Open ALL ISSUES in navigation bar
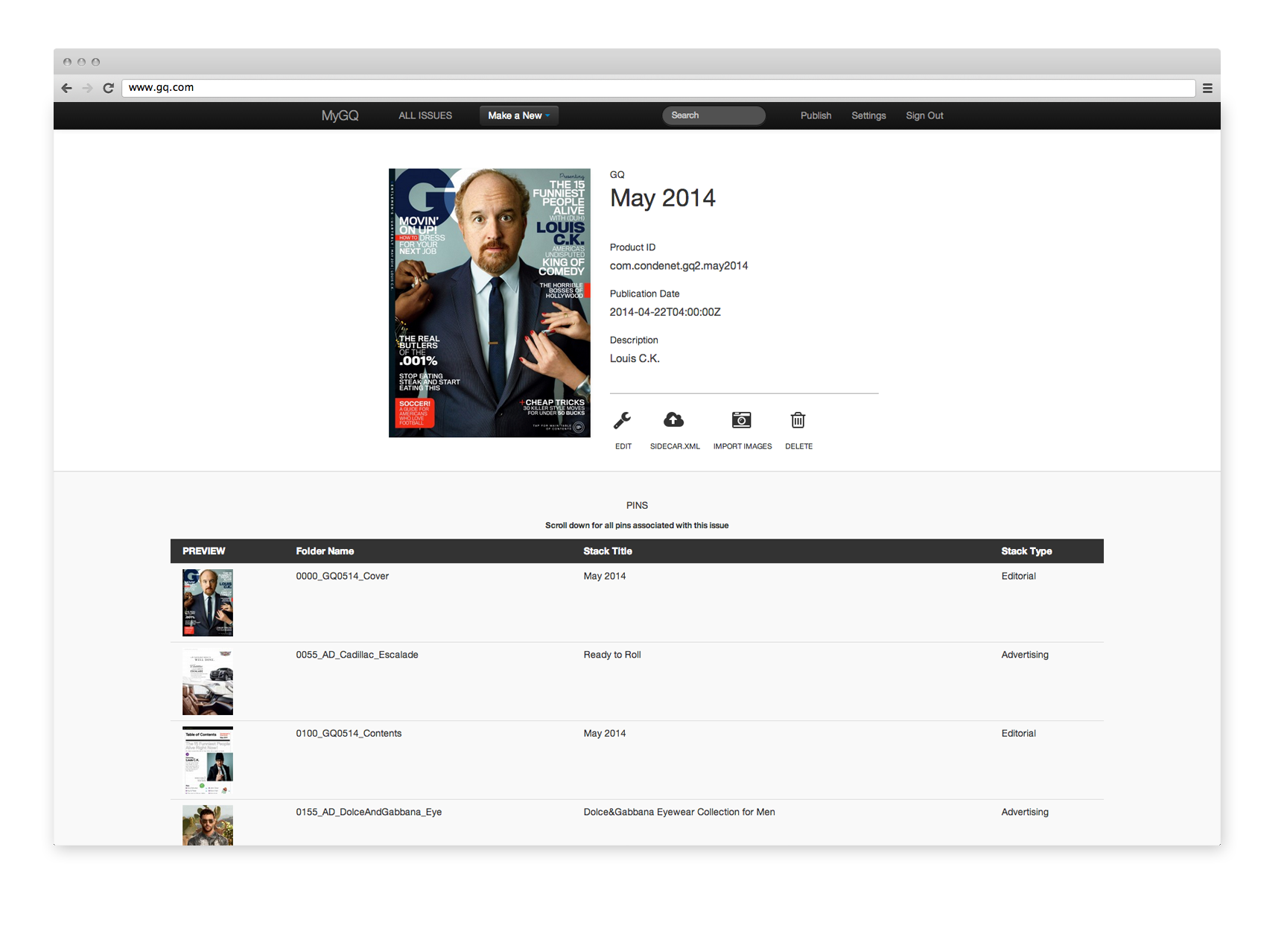Viewport: 1287px width, 952px height. (x=425, y=115)
